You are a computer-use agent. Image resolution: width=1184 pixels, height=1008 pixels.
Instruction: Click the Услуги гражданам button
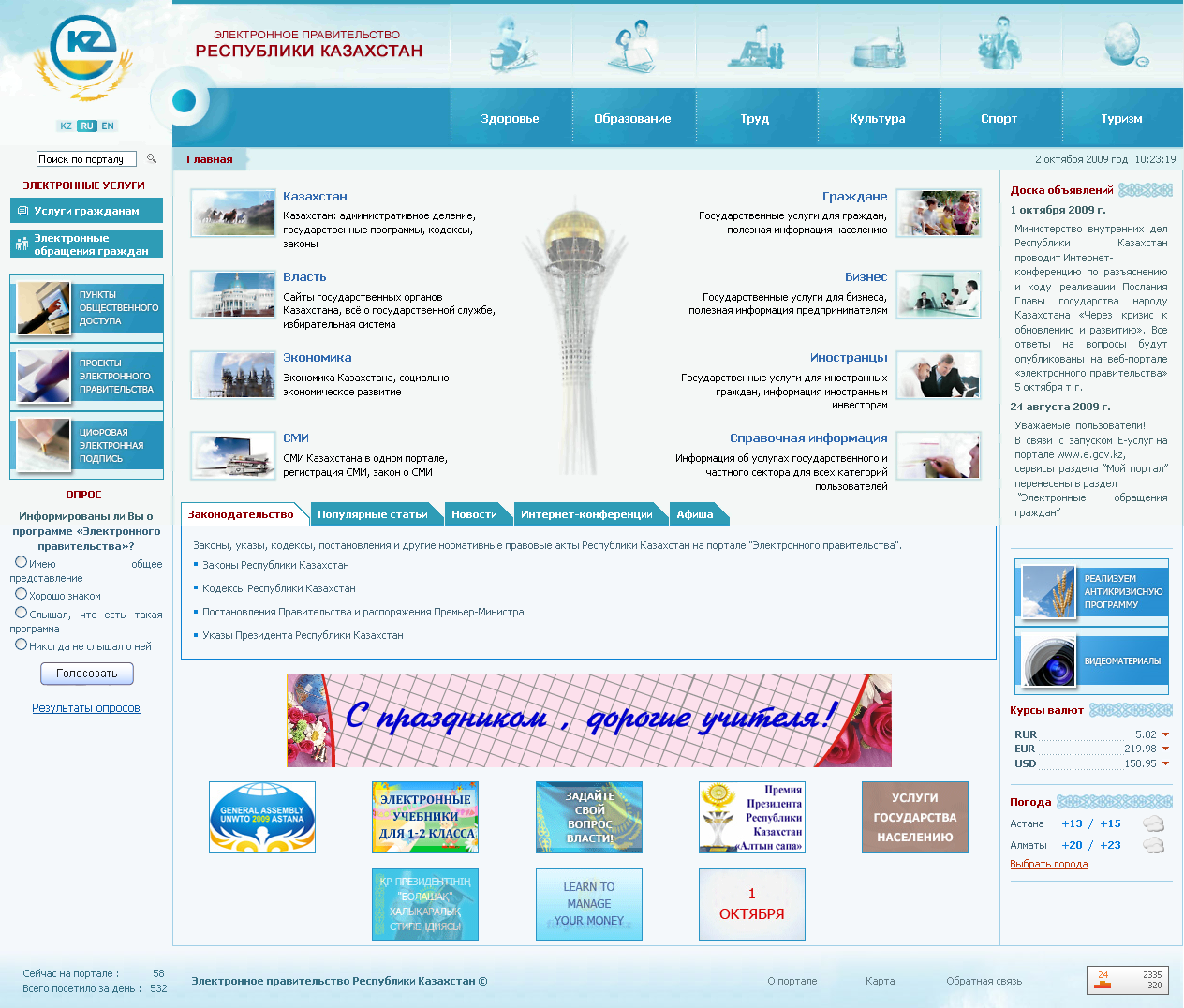tap(87, 211)
